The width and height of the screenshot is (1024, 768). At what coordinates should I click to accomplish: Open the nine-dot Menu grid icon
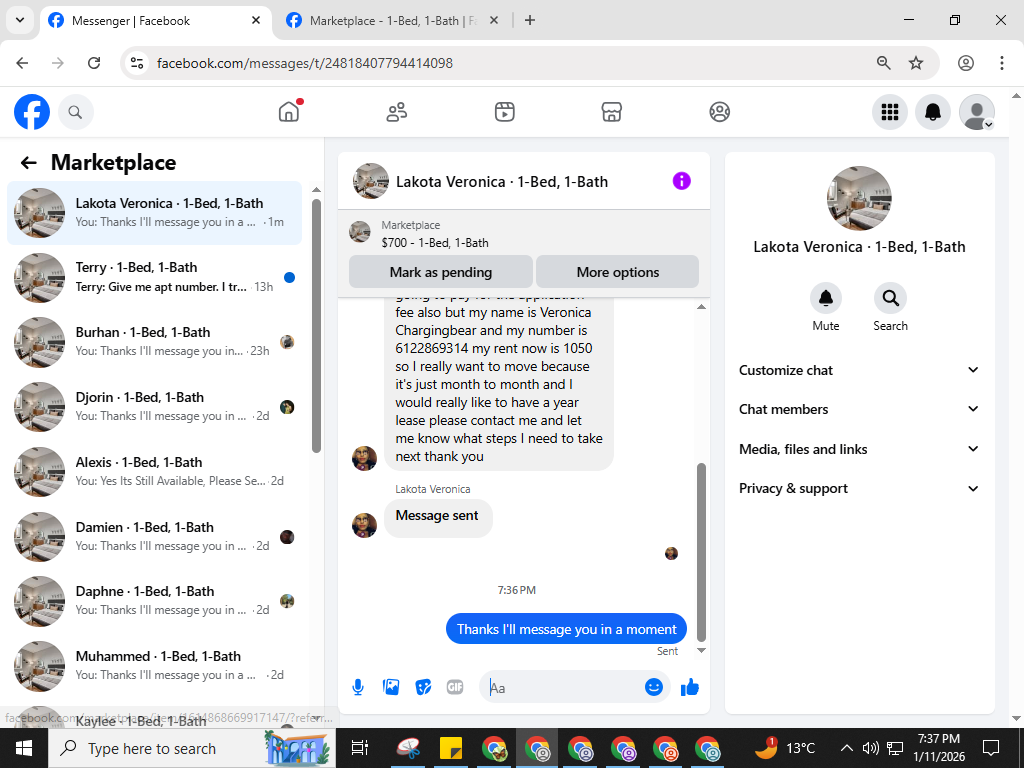(889, 112)
